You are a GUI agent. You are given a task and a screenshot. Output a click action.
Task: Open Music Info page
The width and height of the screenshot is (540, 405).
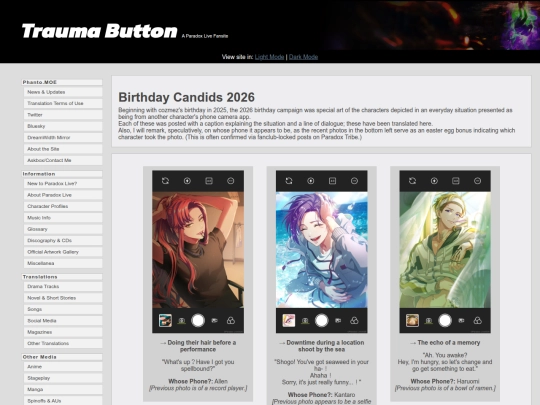tap(63, 218)
